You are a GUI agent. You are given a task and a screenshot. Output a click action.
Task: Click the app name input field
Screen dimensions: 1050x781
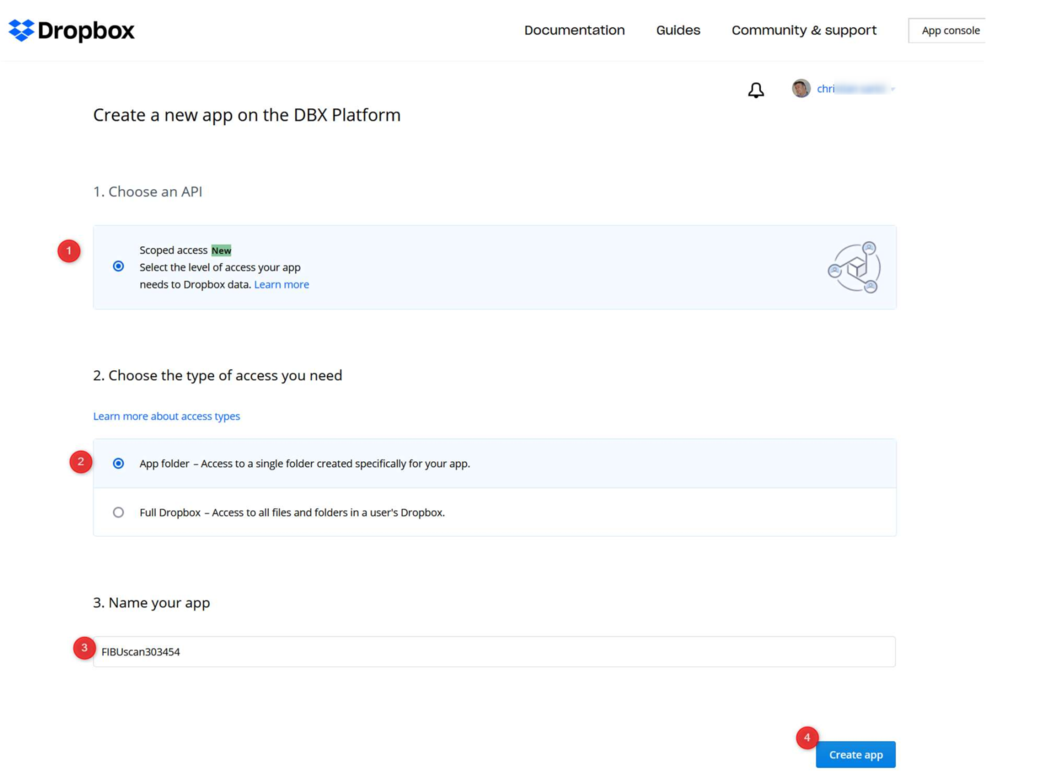494,652
